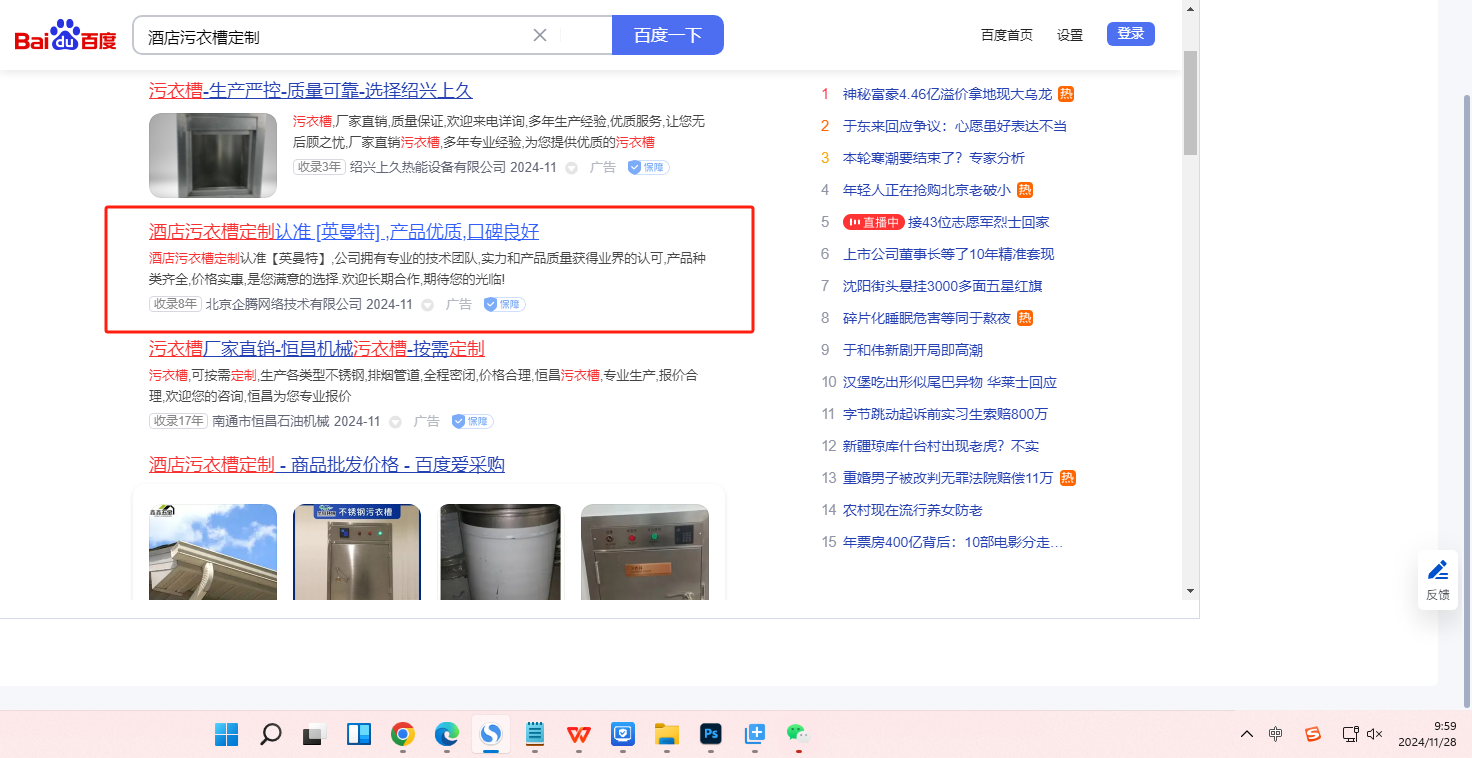
Task: Launch WPS Office from the taskbar
Action: tap(579, 735)
